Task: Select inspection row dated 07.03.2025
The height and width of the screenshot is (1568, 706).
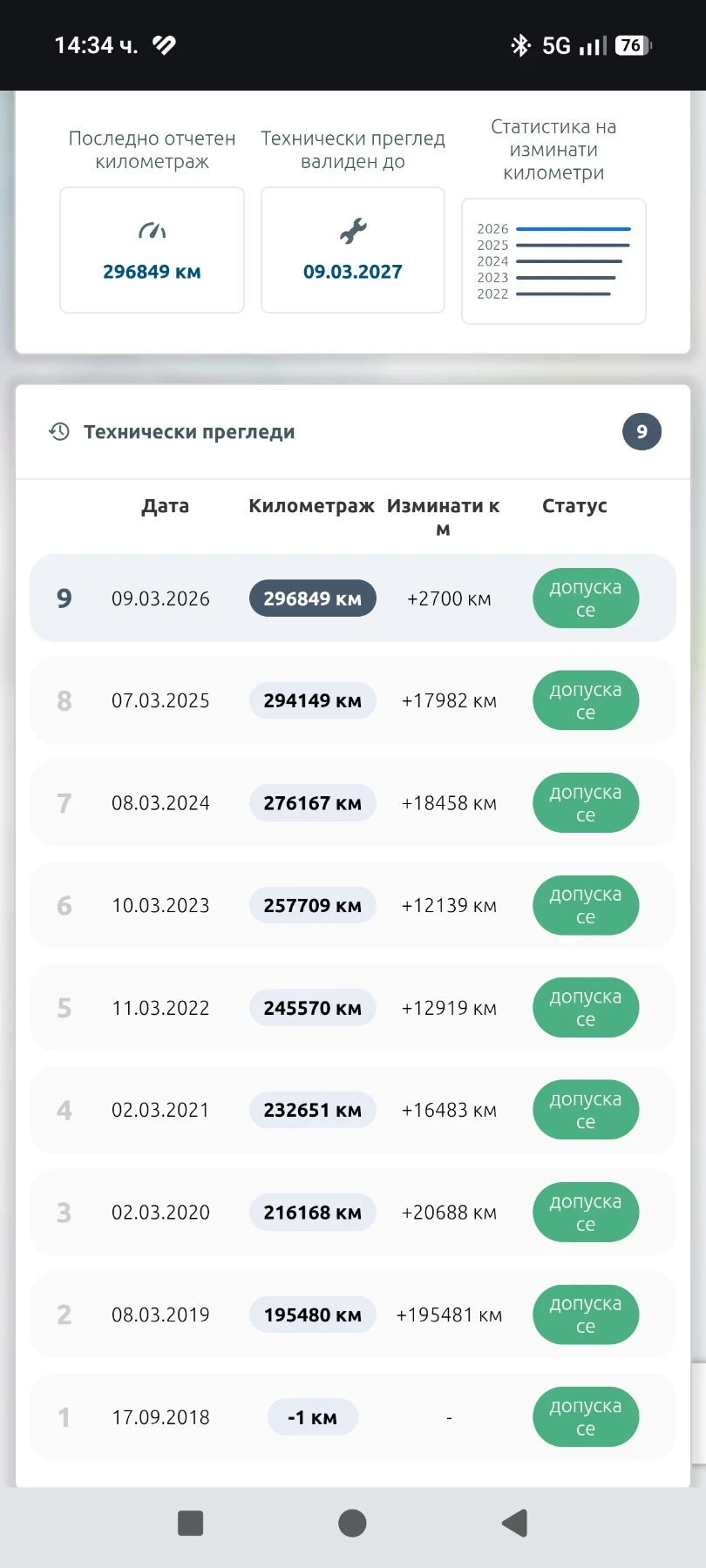Action: 353,700
